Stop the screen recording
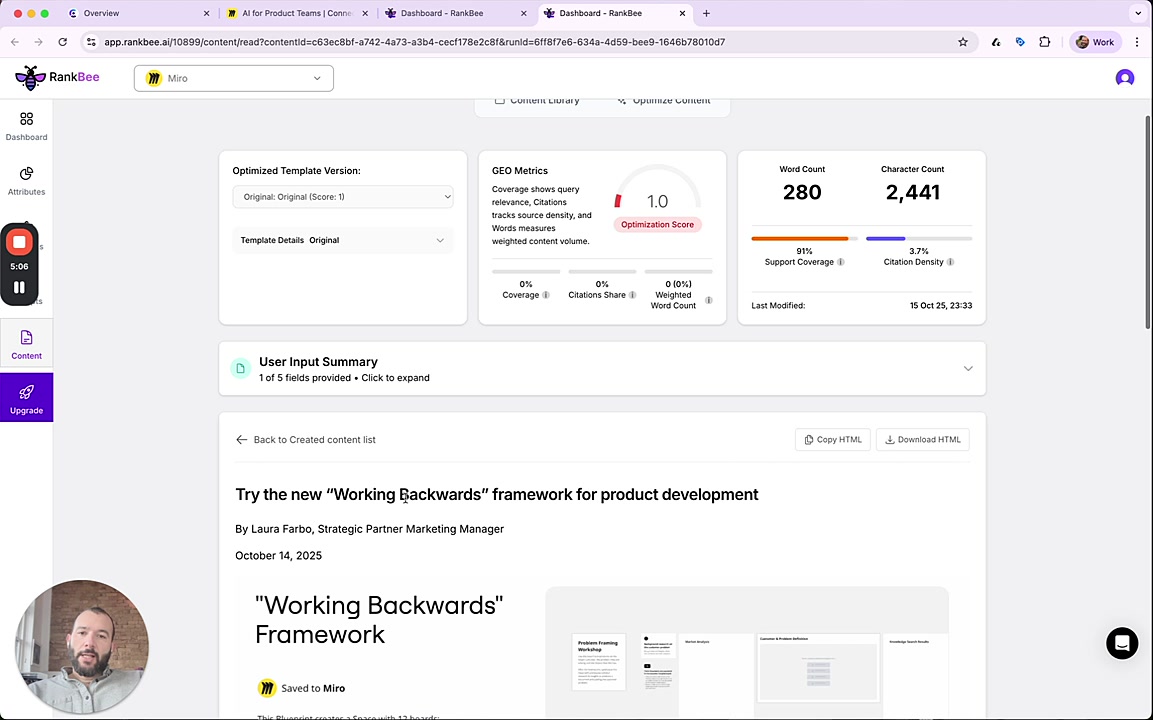This screenshot has height=720, width=1153. 19,242
